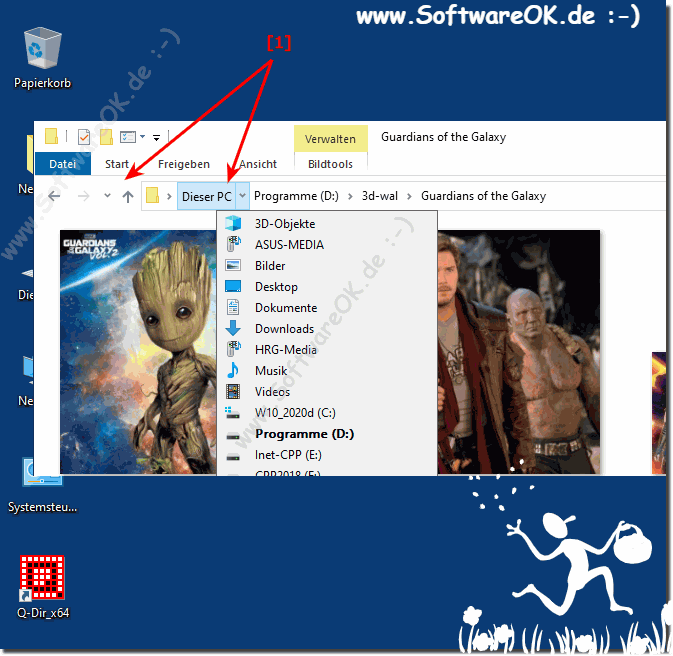
Task: Click the blue Downloads arrow icon
Action: (x=233, y=328)
